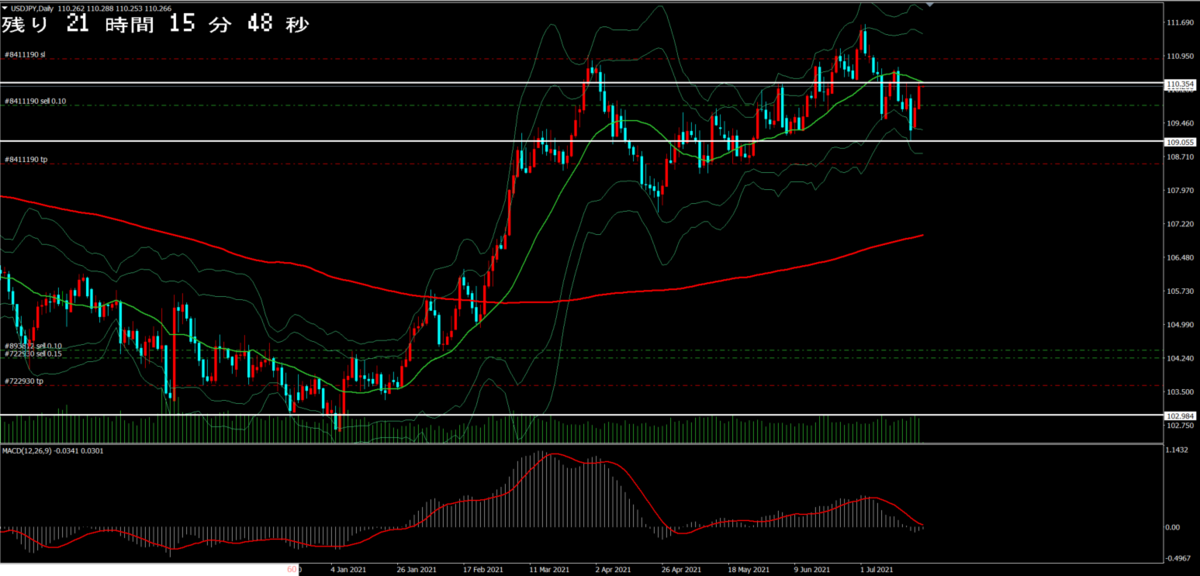Click the 107.220 value on the price scale

(x=1181, y=224)
